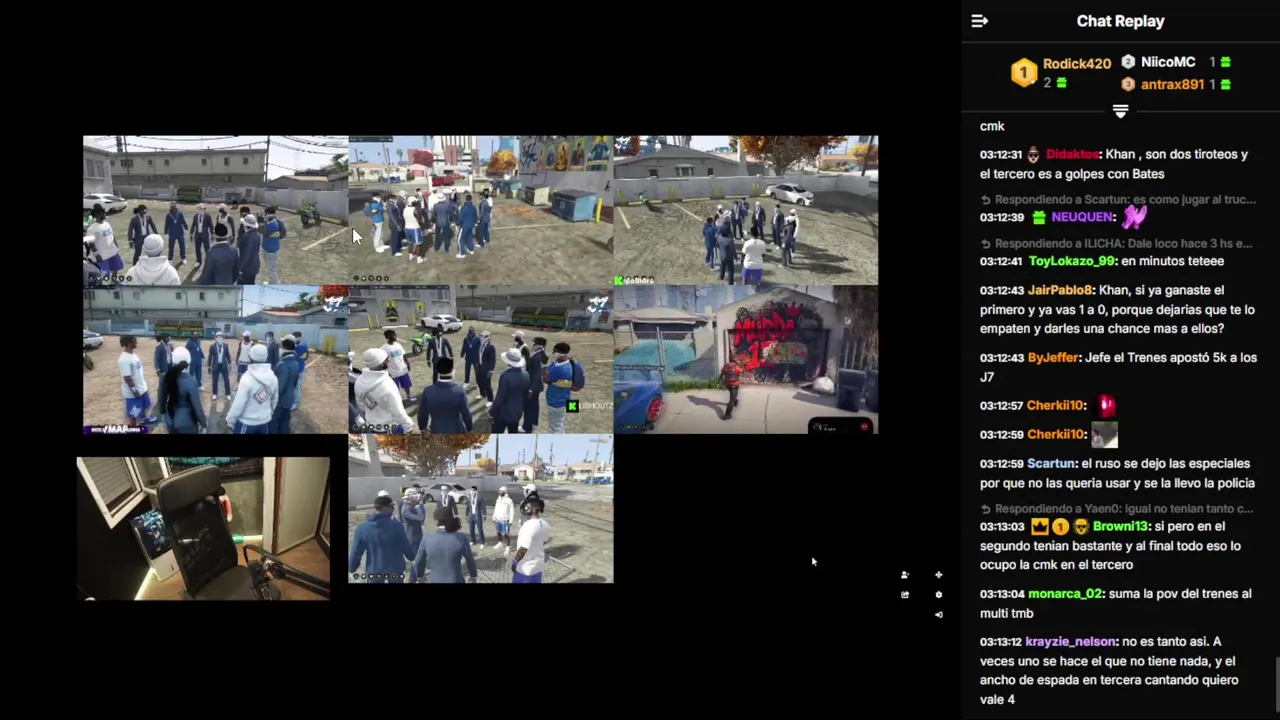Click the share icon in the video overlay
This screenshot has height=720, width=1280.
coord(904,595)
